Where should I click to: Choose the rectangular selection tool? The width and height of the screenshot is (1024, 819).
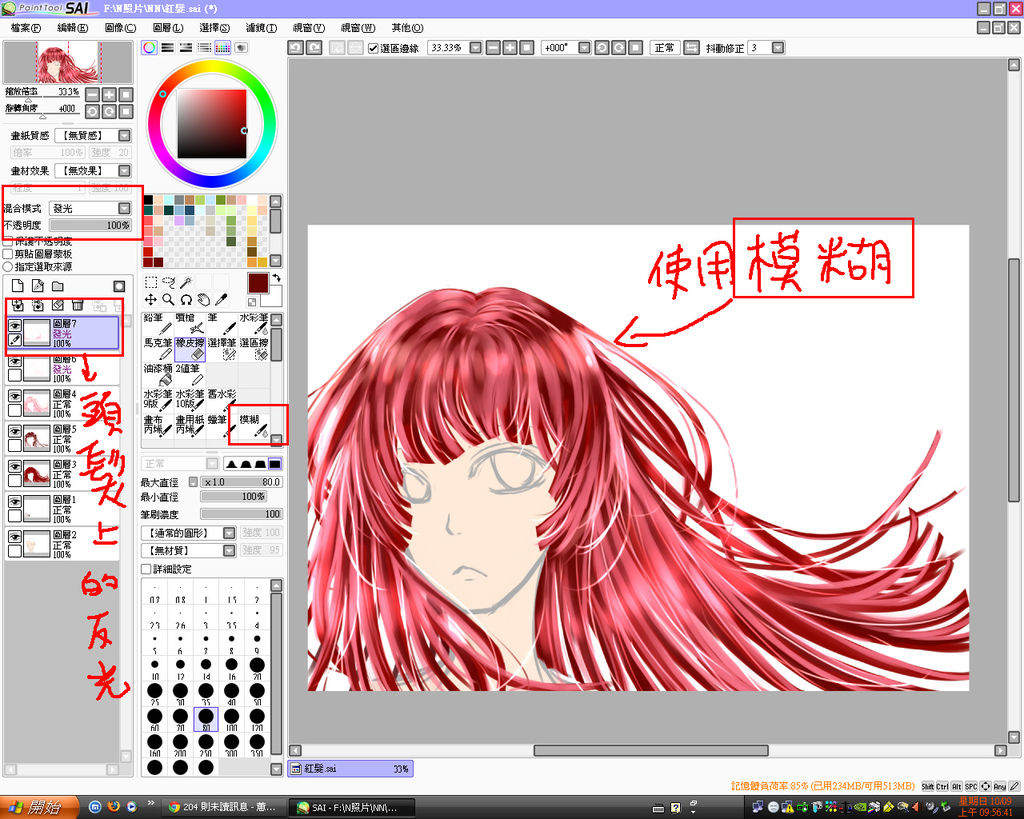click(x=151, y=282)
